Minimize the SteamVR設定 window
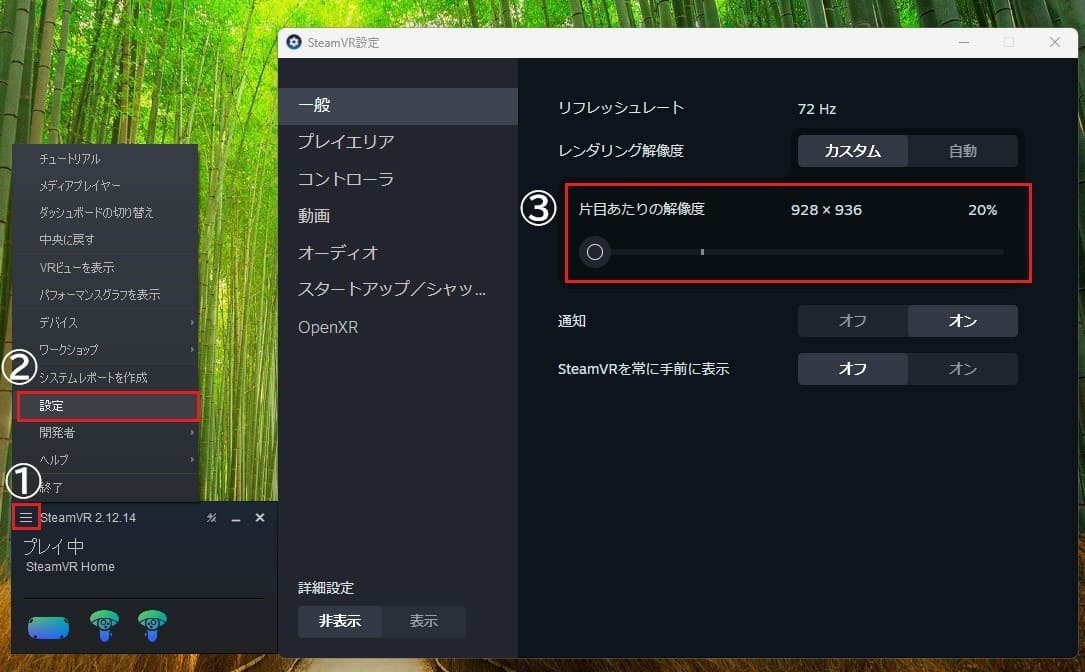Image resolution: width=1085 pixels, height=672 pixels. [964, 42]
